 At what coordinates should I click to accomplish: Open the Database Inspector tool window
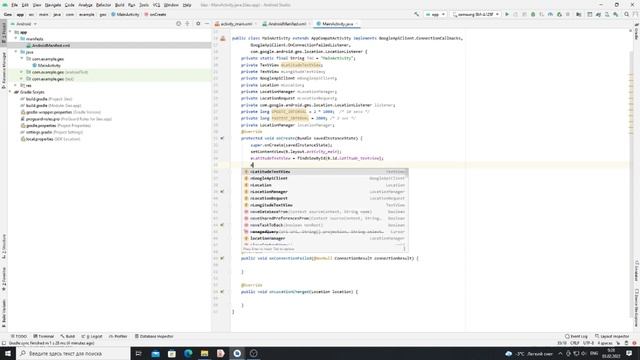point(154,336)
